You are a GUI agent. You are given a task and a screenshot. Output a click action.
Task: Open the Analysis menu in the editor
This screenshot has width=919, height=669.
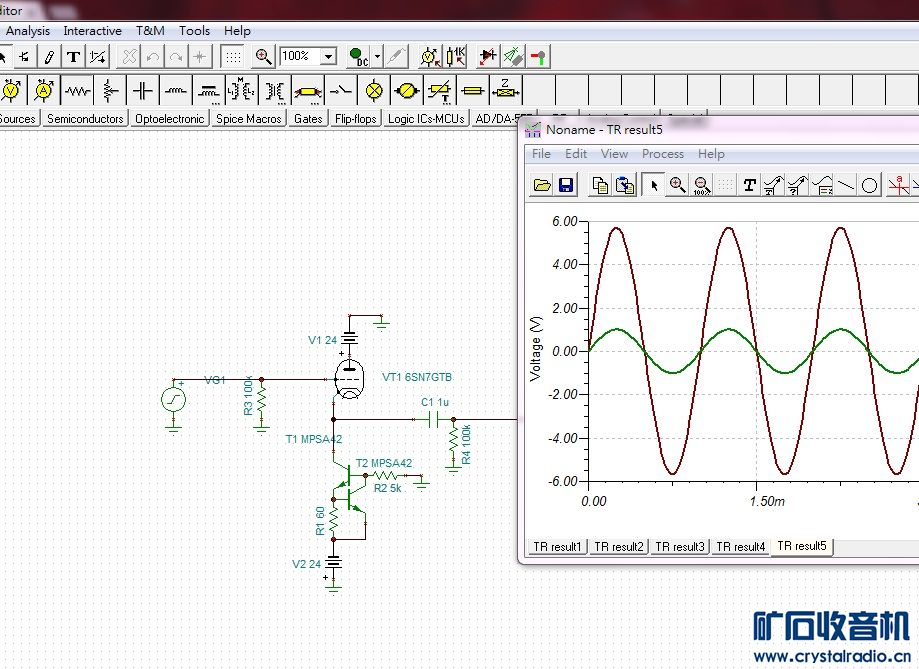click(28, 30)
